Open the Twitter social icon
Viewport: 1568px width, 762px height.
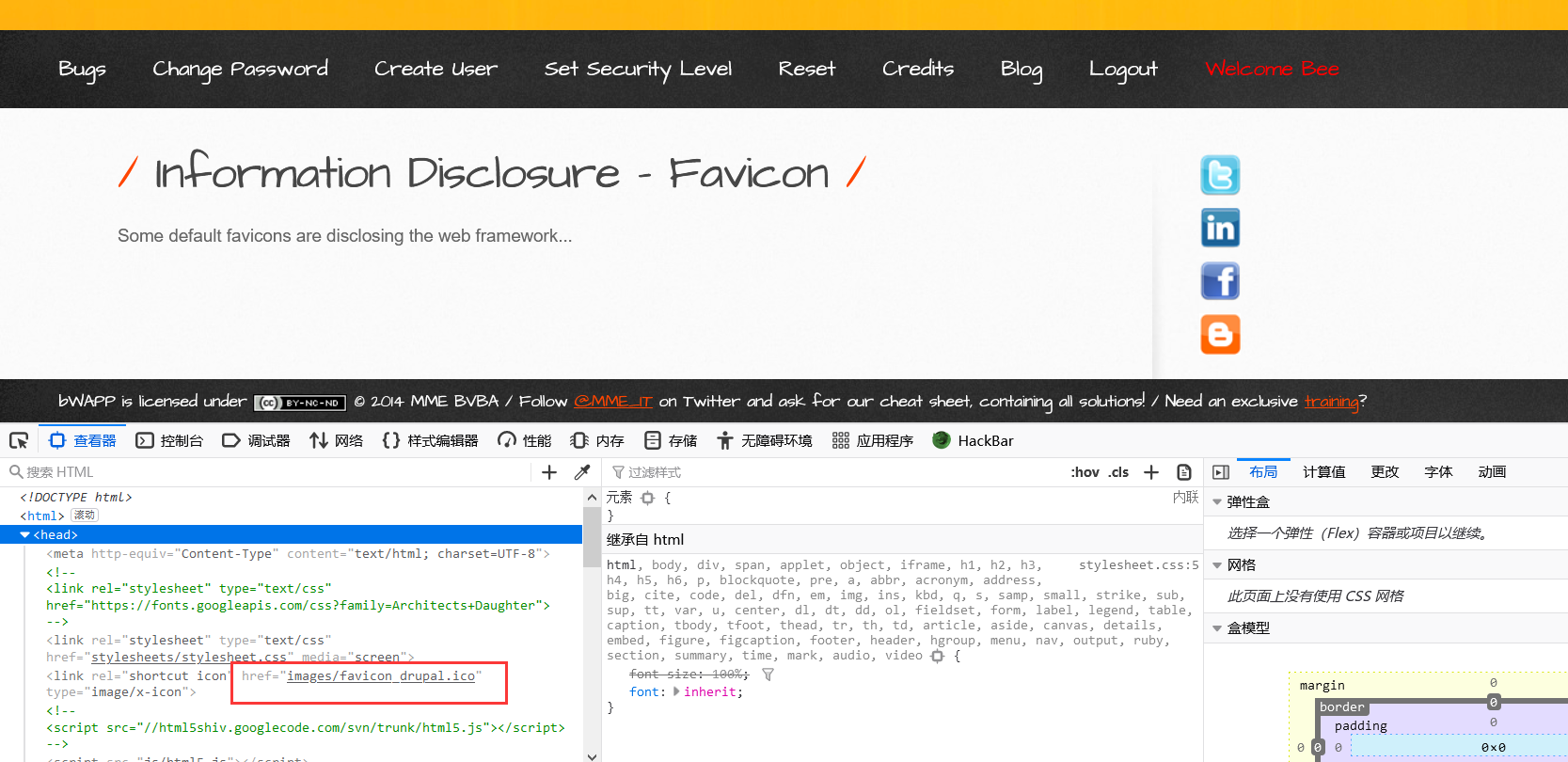(1220, 175)
